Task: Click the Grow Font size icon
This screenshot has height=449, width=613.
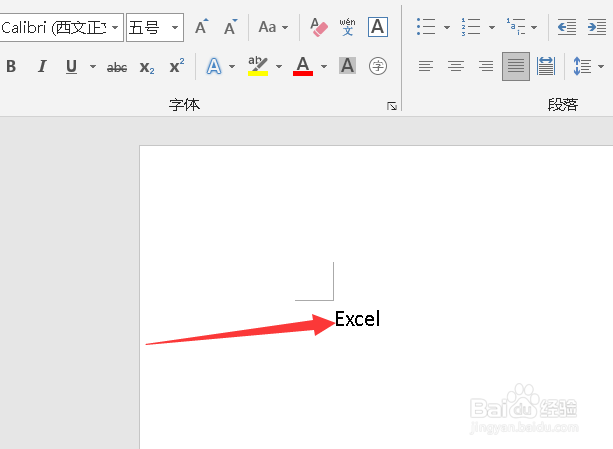Action: (202, 27)
